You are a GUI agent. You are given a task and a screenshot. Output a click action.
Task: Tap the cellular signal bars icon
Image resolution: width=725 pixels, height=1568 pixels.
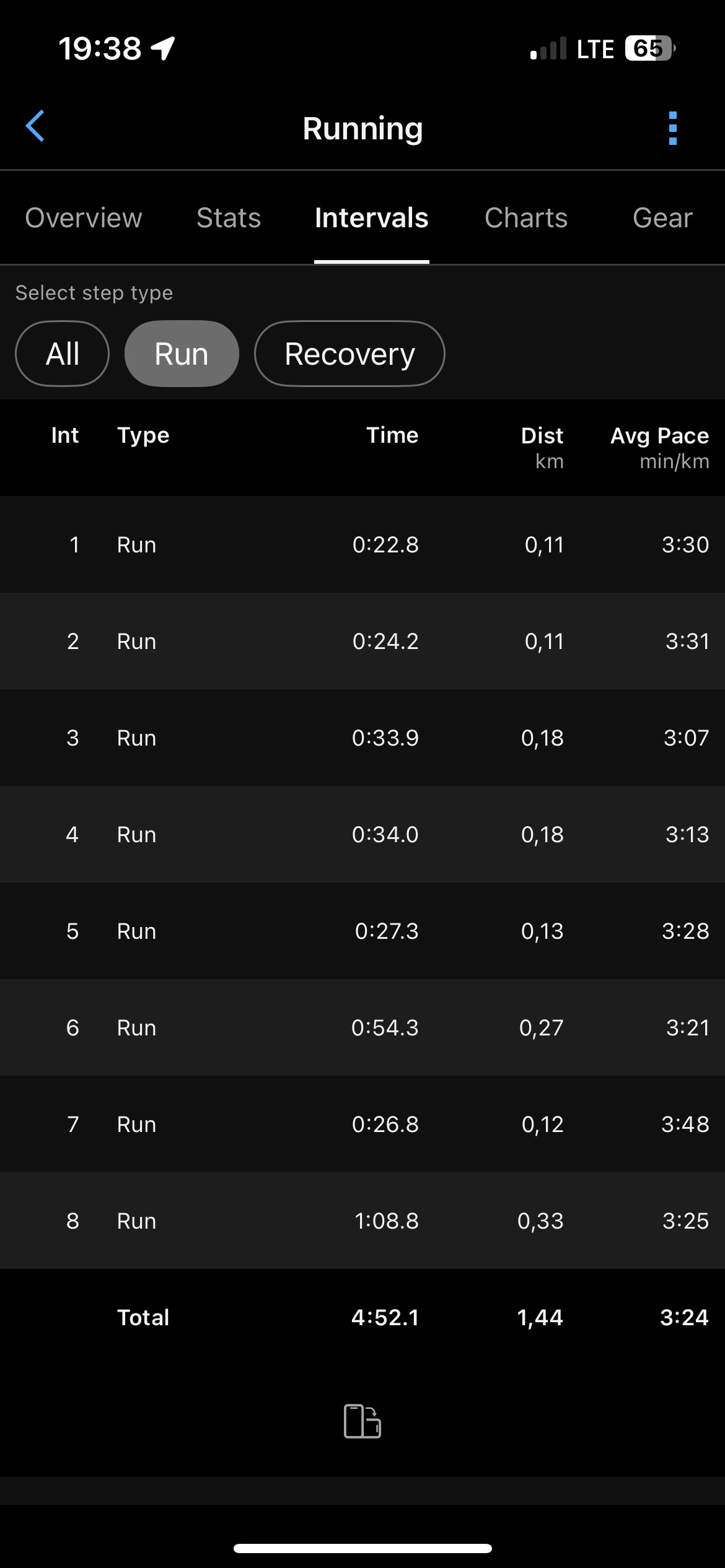548,48
